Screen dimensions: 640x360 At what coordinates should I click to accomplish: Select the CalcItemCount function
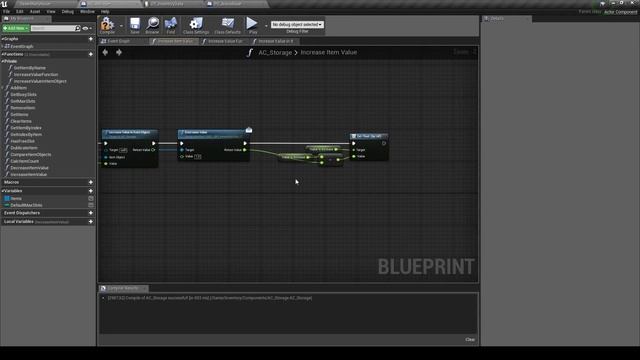[x=24, y=161]
